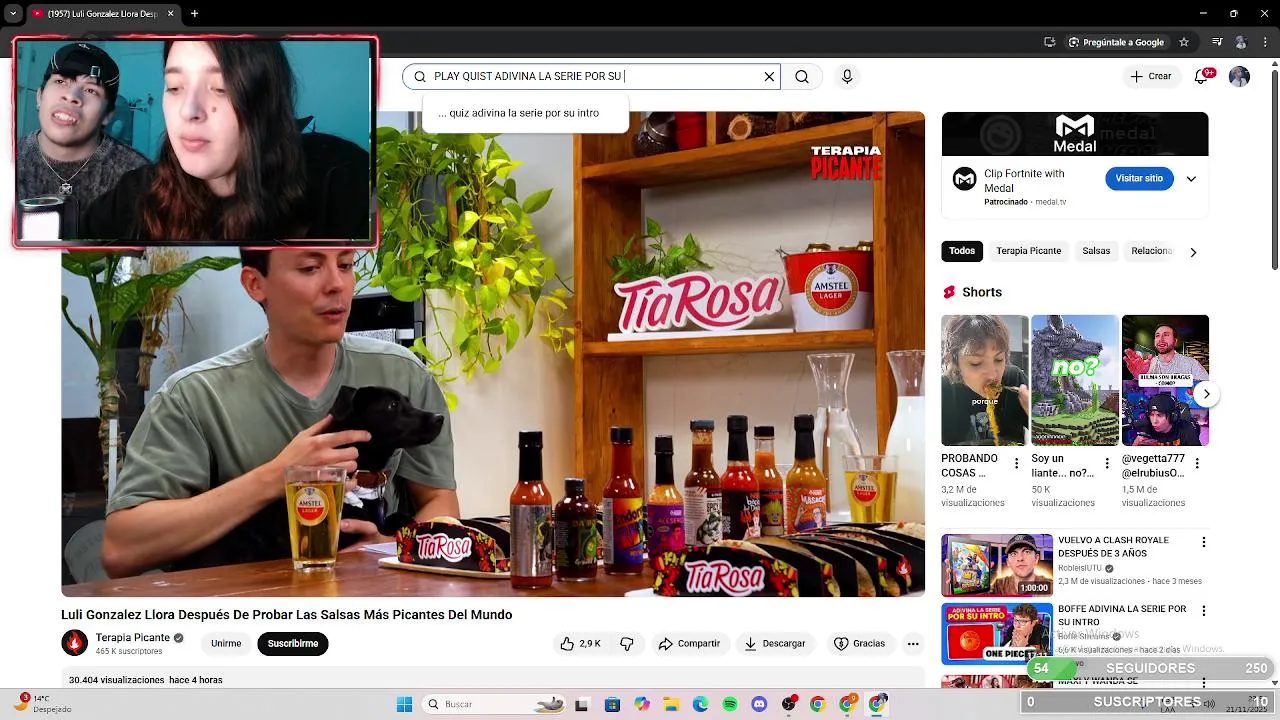Click the Shorts section logo icon
This screenshot has width=1280, height=720.
click(949, 292)
